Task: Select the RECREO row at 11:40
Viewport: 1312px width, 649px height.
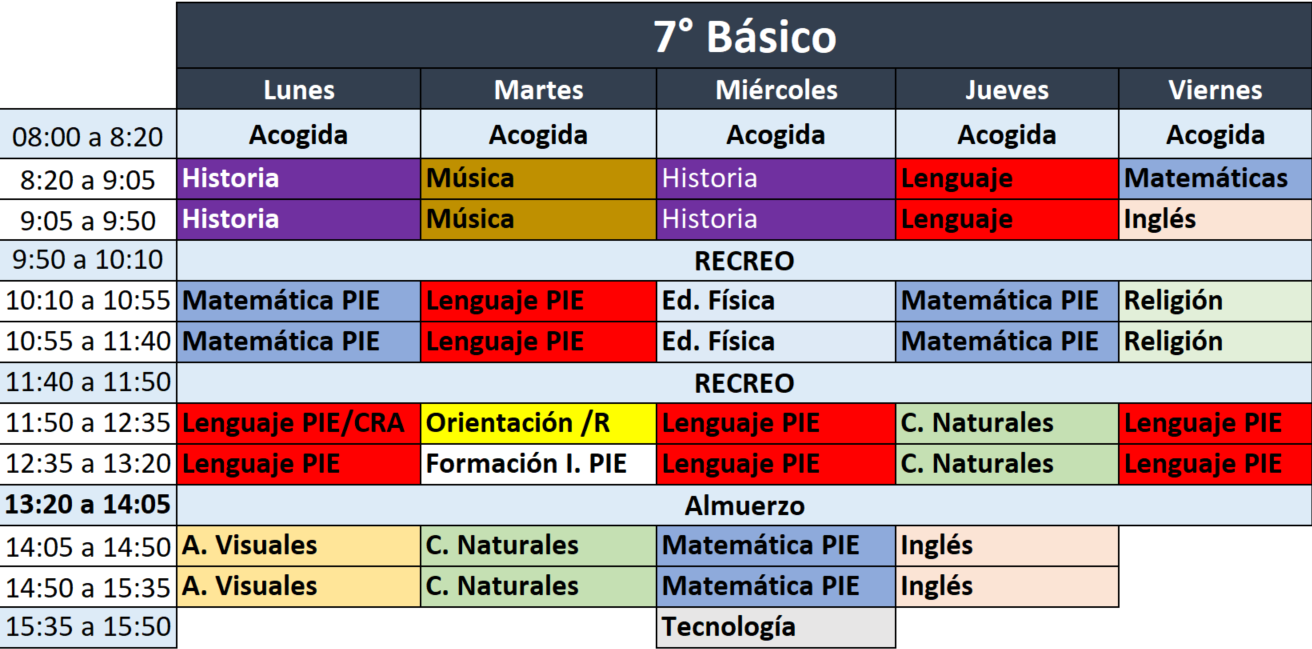Action: [x=744, y=383]
